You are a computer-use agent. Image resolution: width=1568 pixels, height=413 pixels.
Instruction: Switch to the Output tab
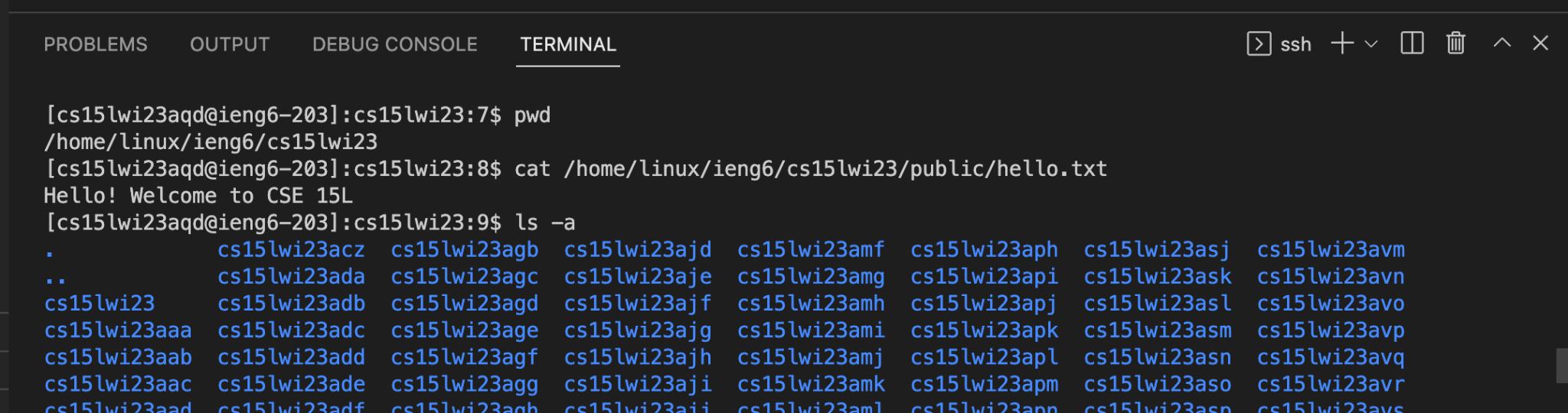point(230,44)
